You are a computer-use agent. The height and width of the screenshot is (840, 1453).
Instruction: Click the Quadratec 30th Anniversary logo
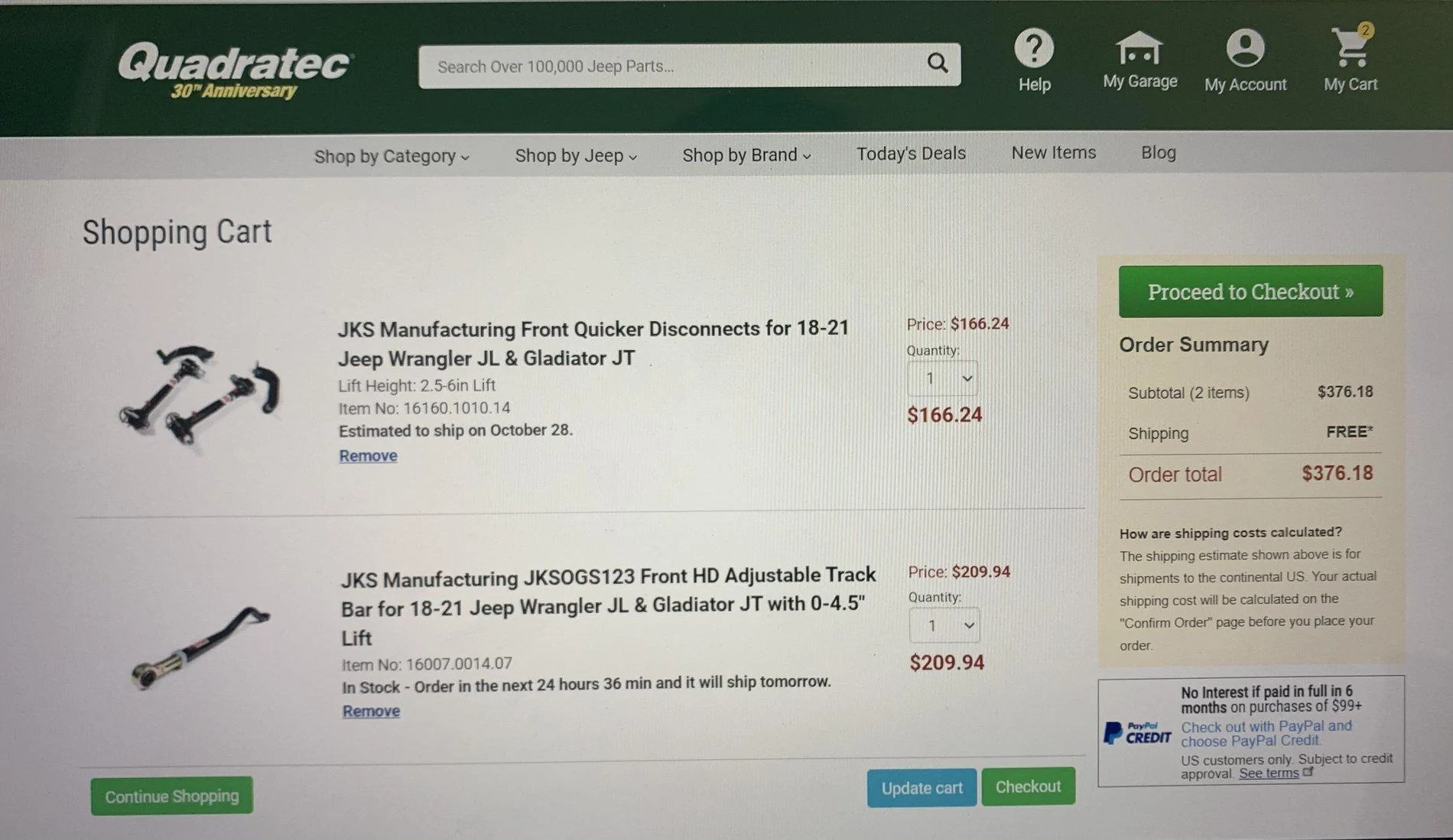235,70
